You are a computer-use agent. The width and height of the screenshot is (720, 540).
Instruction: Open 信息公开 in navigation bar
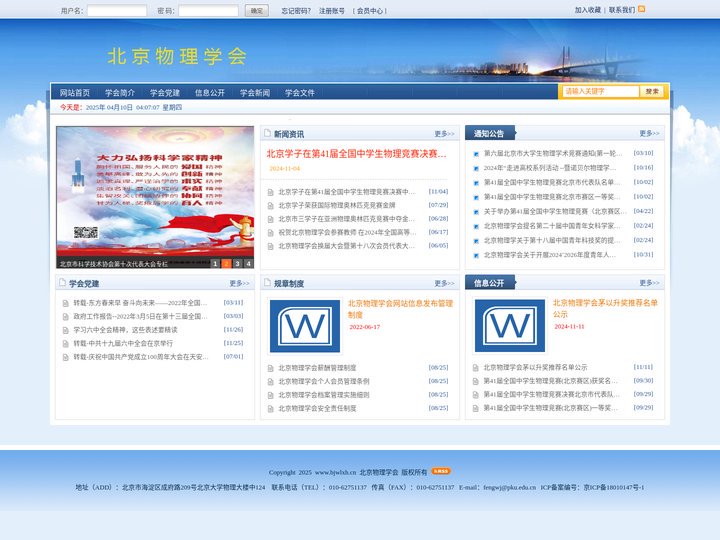pos(210,93)
